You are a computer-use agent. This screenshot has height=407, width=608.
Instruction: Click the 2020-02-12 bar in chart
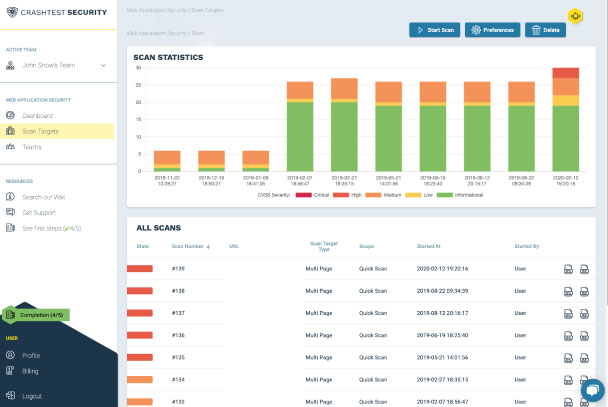pyautogui.click(x=566, y=119)
